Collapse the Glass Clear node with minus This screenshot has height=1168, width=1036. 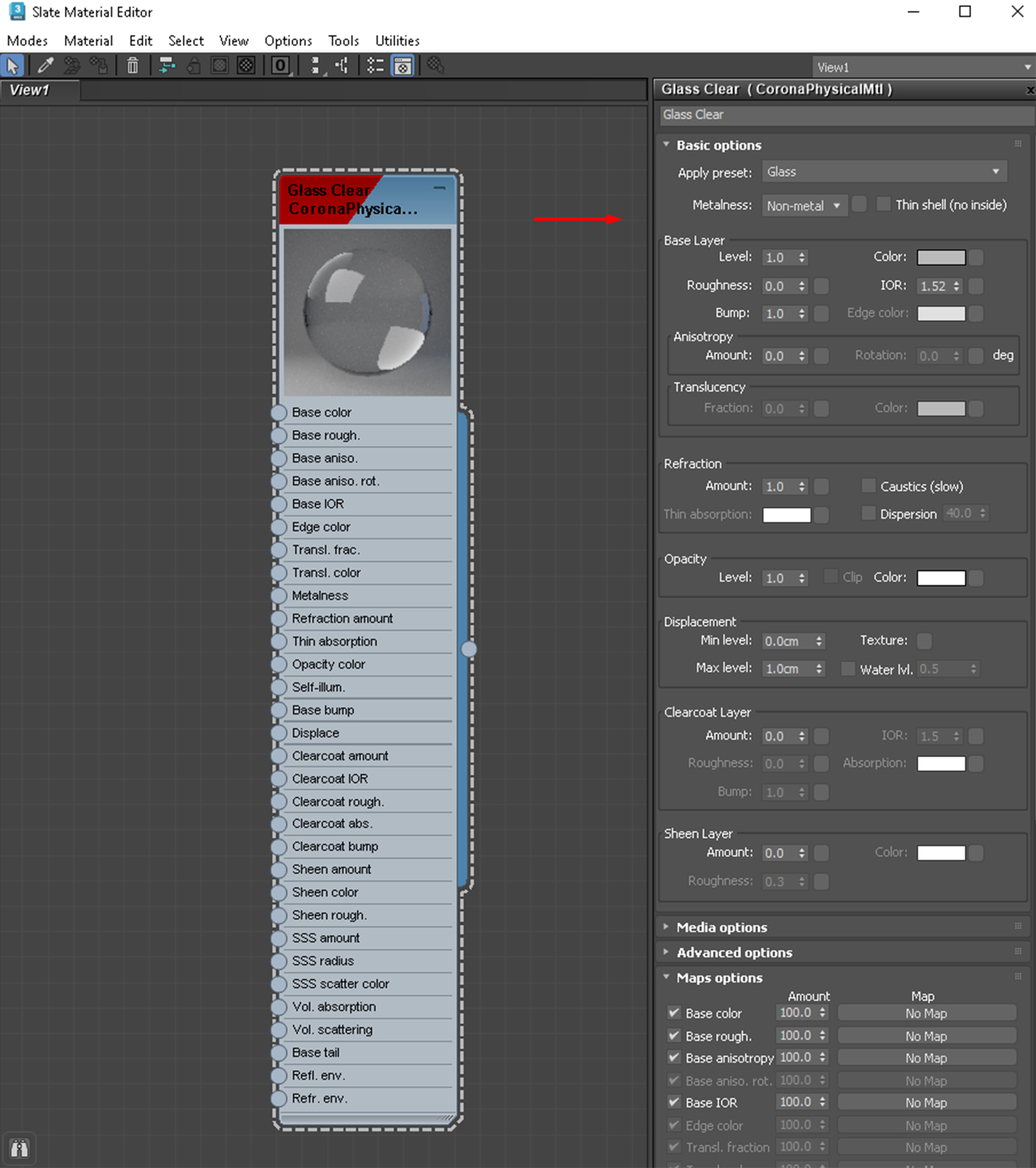tap(439, 188)
